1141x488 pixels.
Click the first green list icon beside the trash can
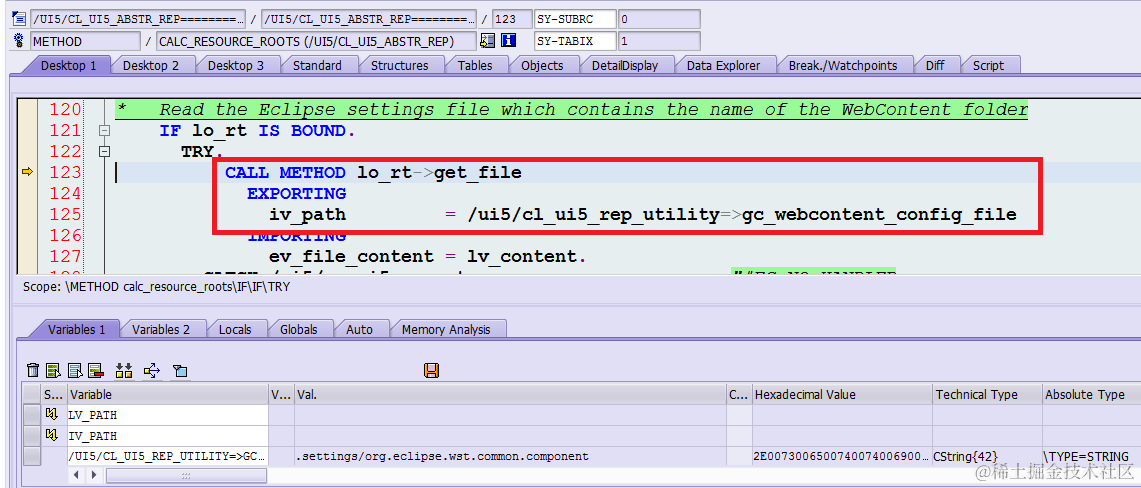coord(53,371)
